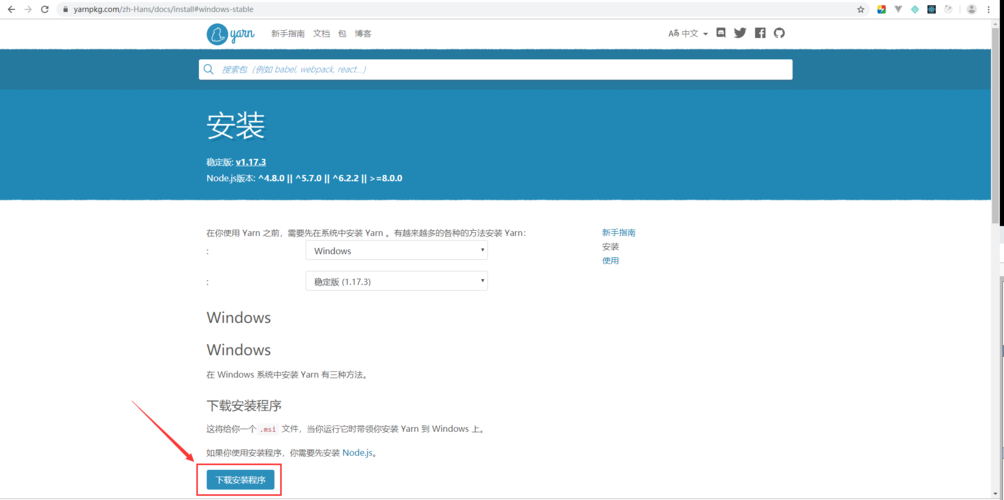Viewport: 1004px width, 500px height.
Task: Click the .msi inline code text
Action: click(268, 429)
